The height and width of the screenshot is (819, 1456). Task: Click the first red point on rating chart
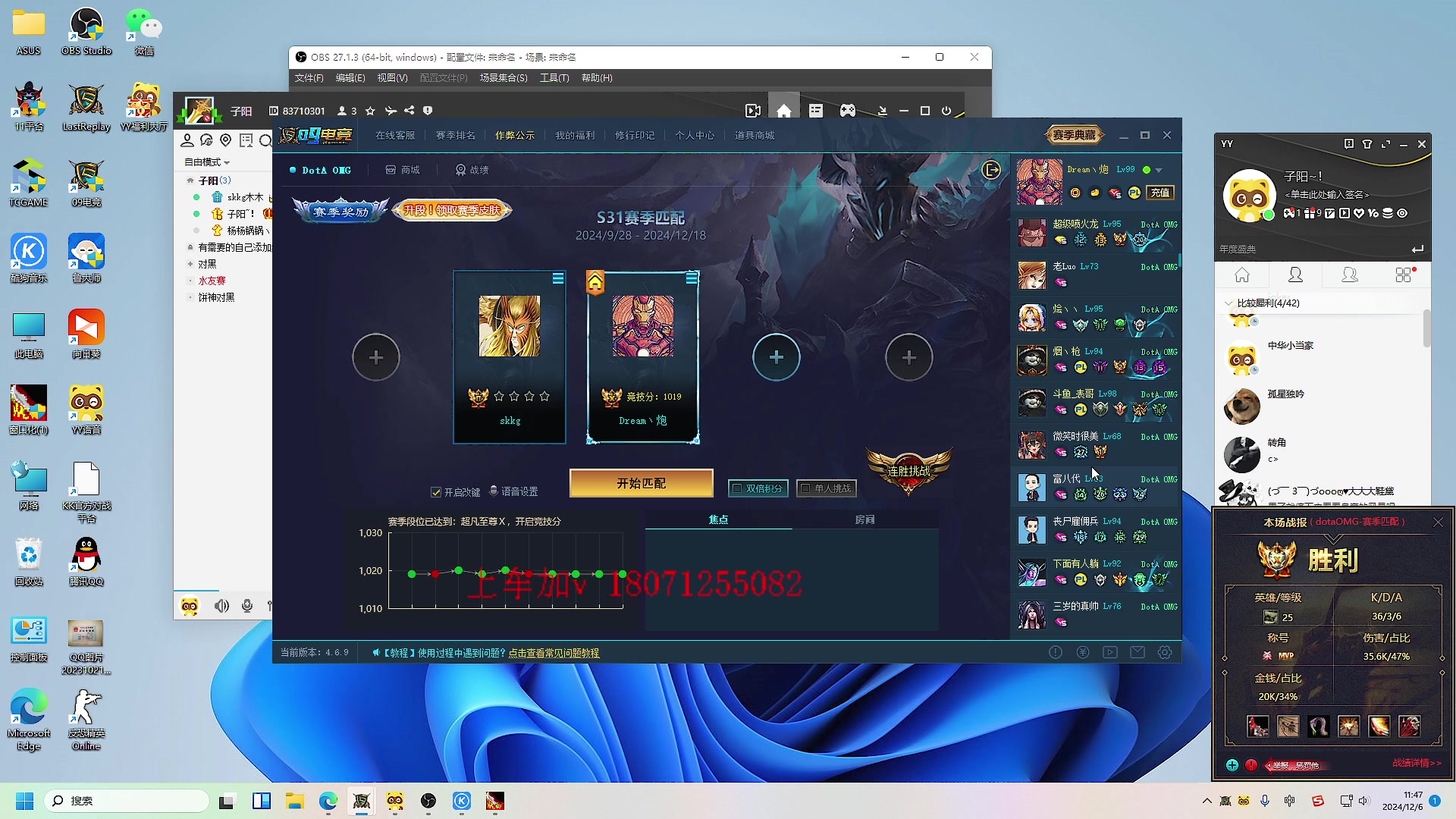(x=435, y=574)
